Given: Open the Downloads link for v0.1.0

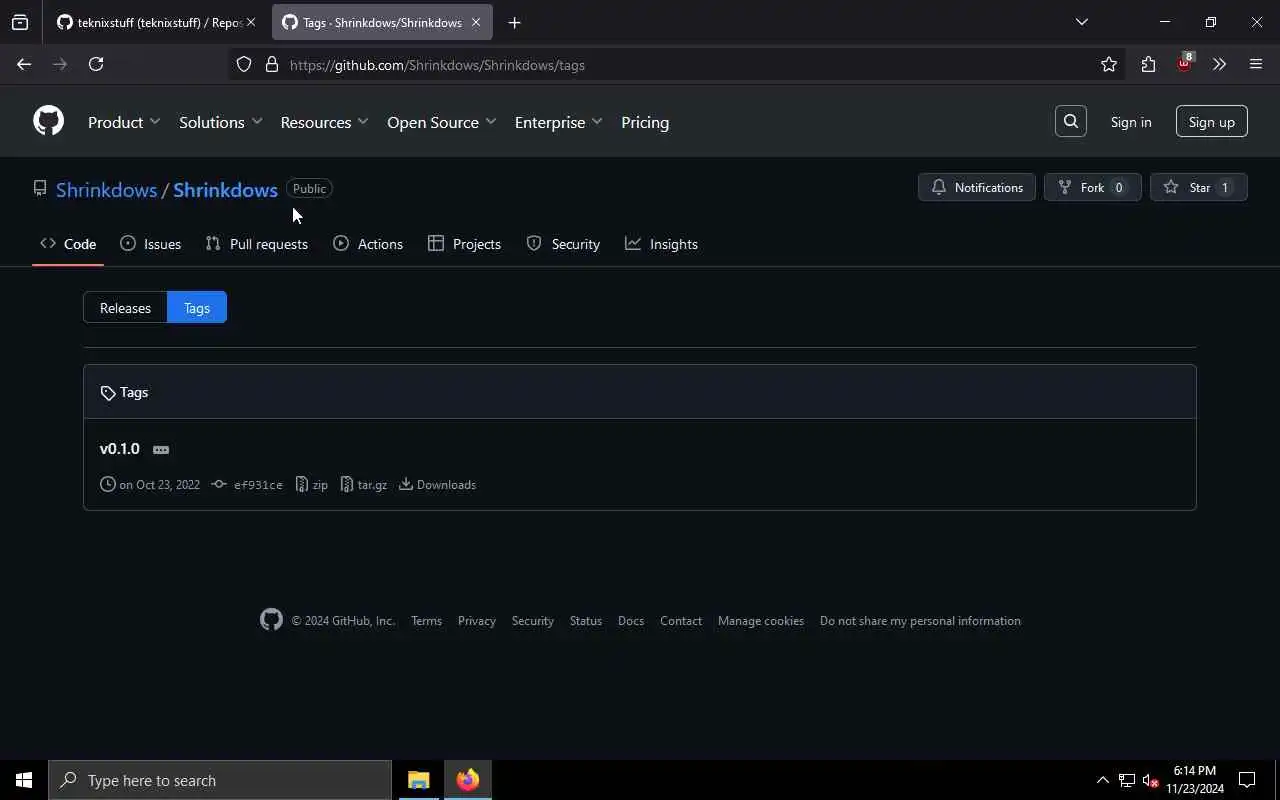Looking at the screenshot, I should (x=437, y=485).
